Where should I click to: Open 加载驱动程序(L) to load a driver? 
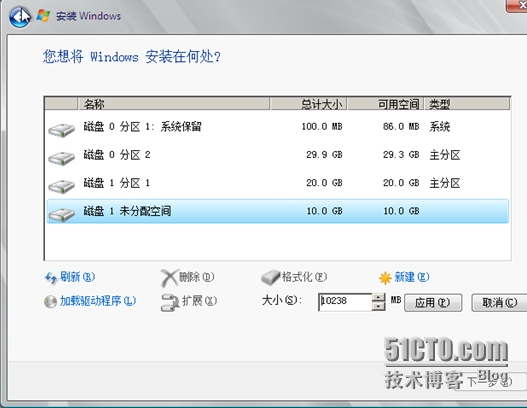click(x=98, y=301)
